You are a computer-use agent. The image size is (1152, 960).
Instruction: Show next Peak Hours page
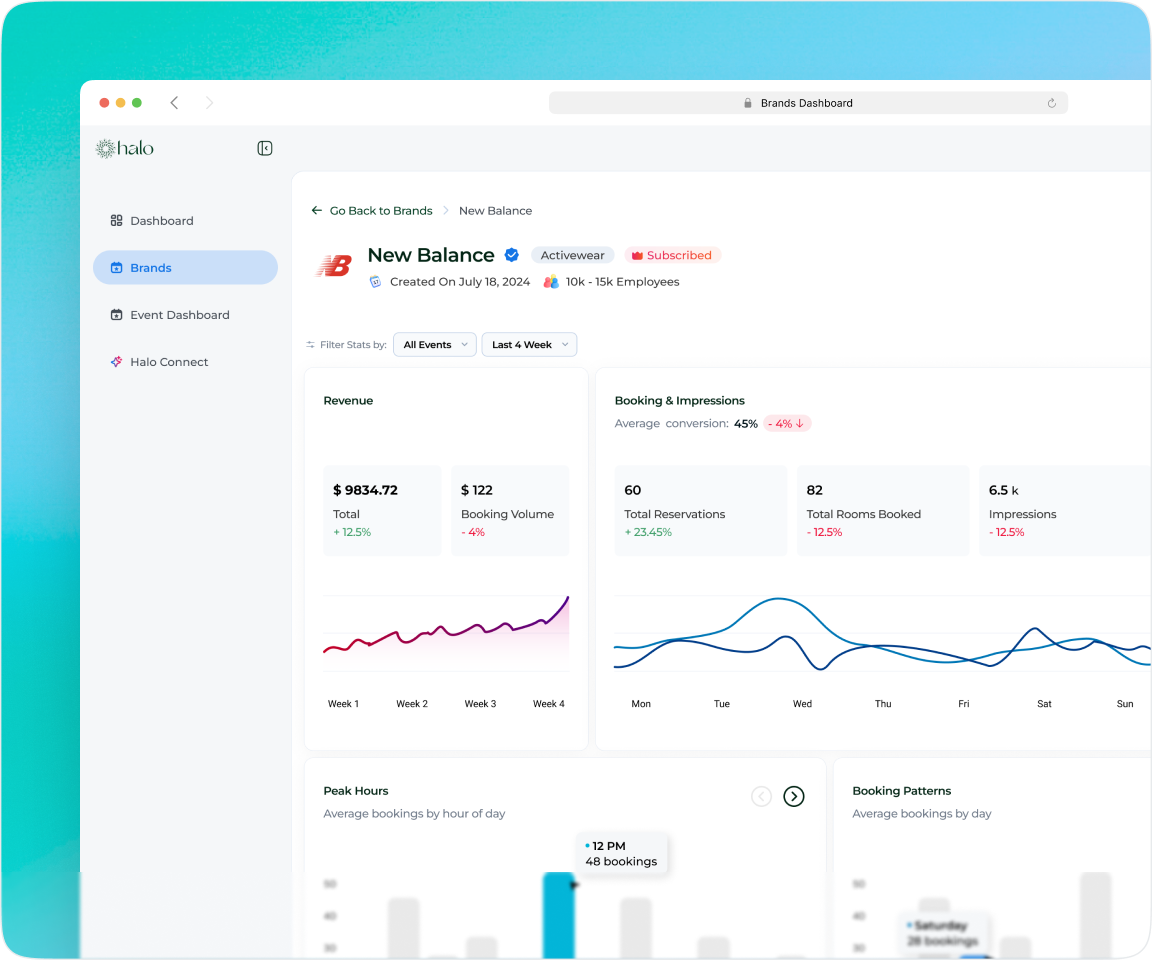[793, 796]
